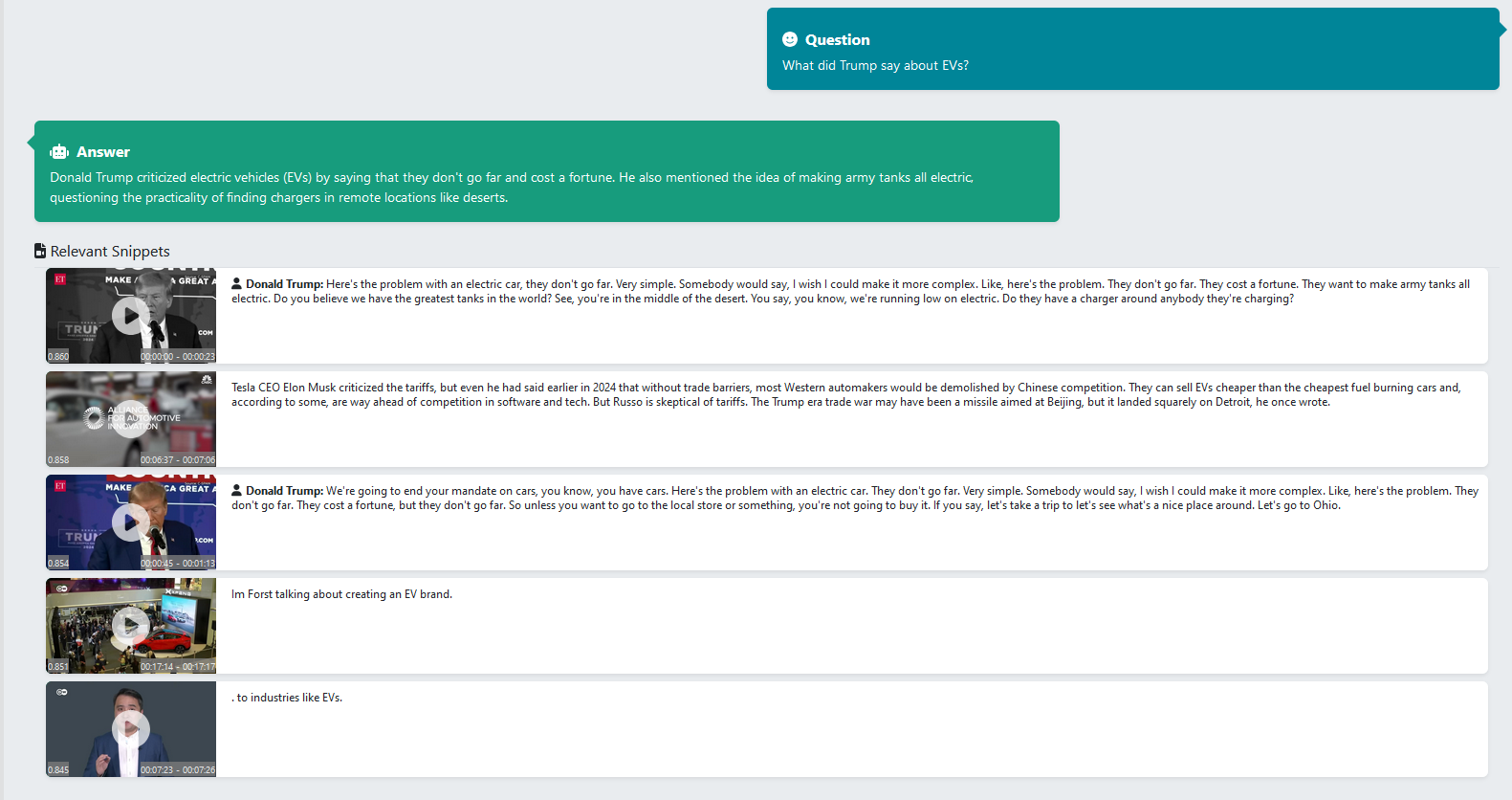Play the Alliance for Automotive Innovation clip
1512x800 pixels.
coord(131,419)
